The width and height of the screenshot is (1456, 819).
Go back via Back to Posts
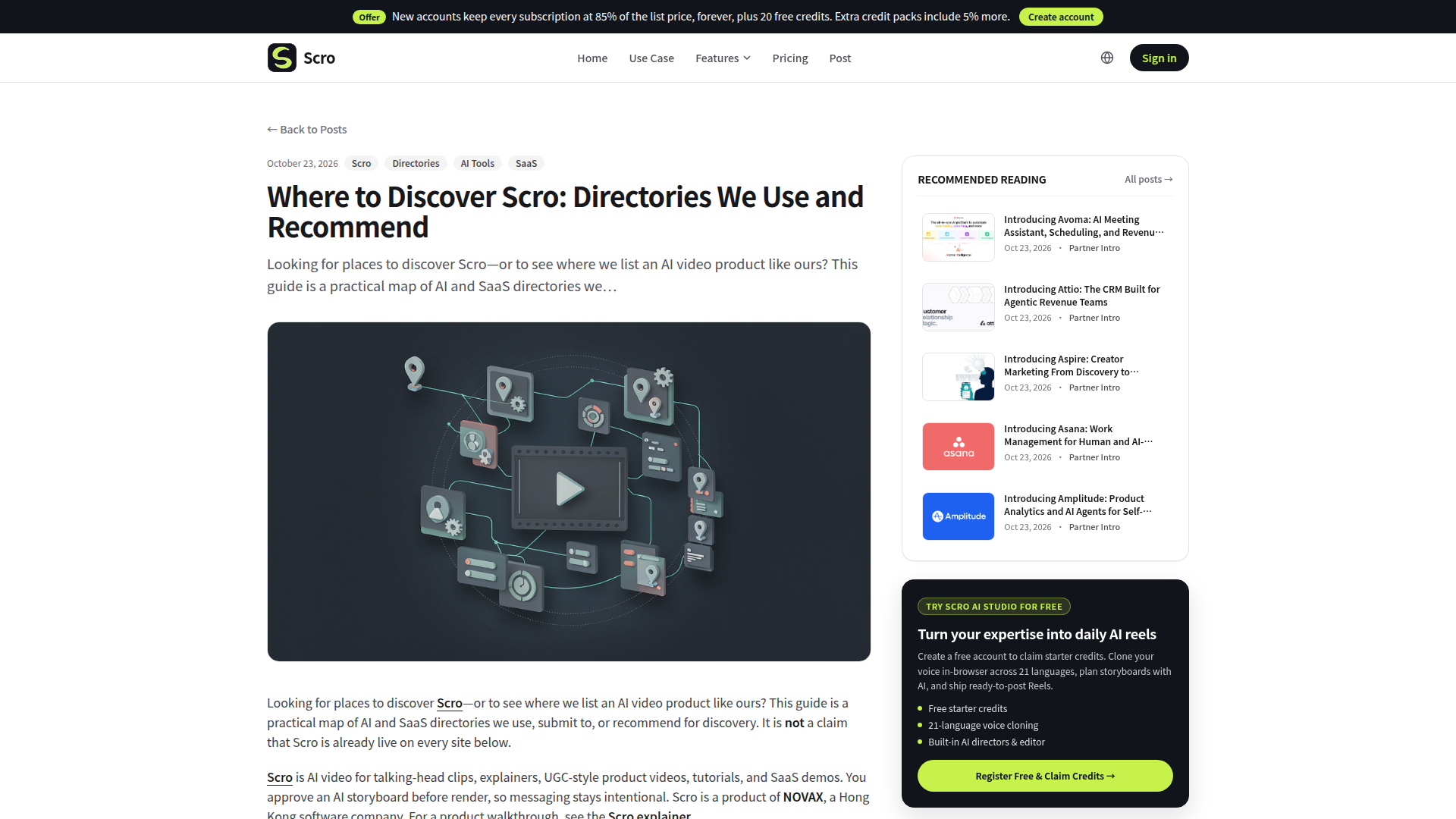tap(307, 130)
